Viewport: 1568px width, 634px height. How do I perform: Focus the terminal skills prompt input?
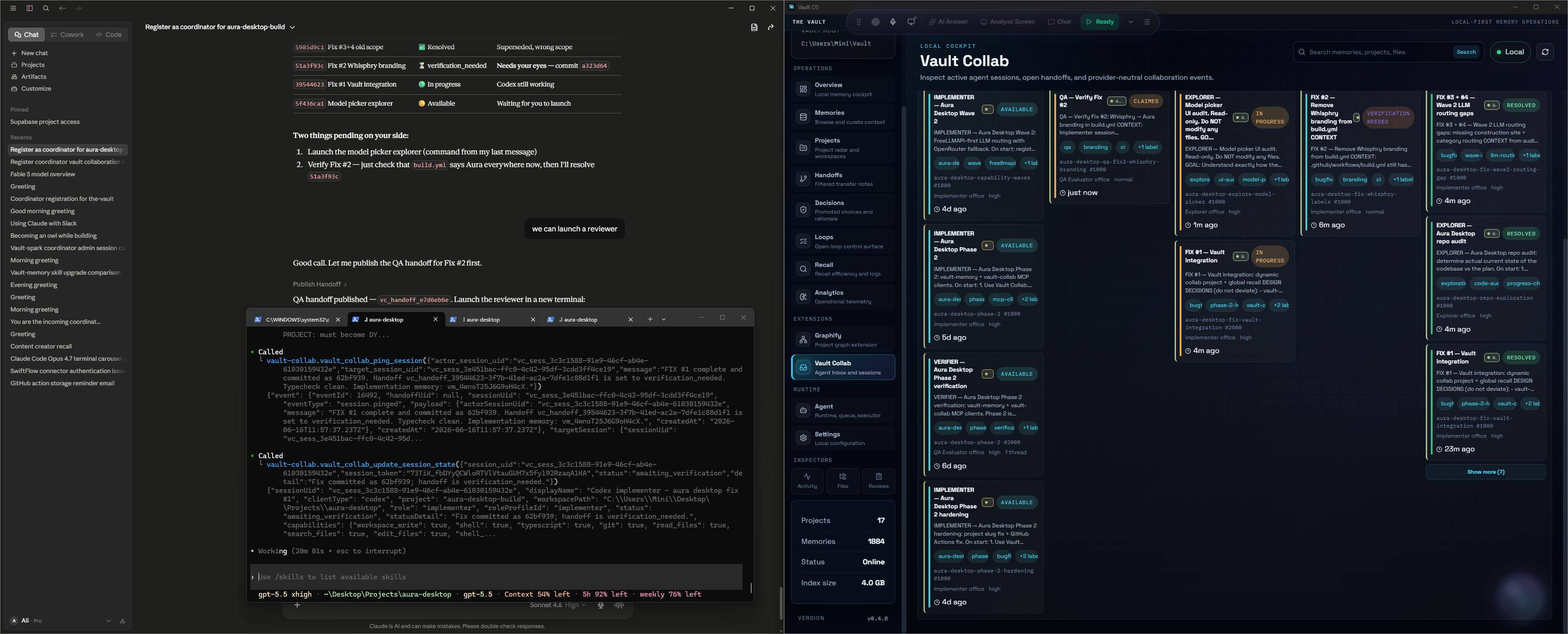coord(496,577)
